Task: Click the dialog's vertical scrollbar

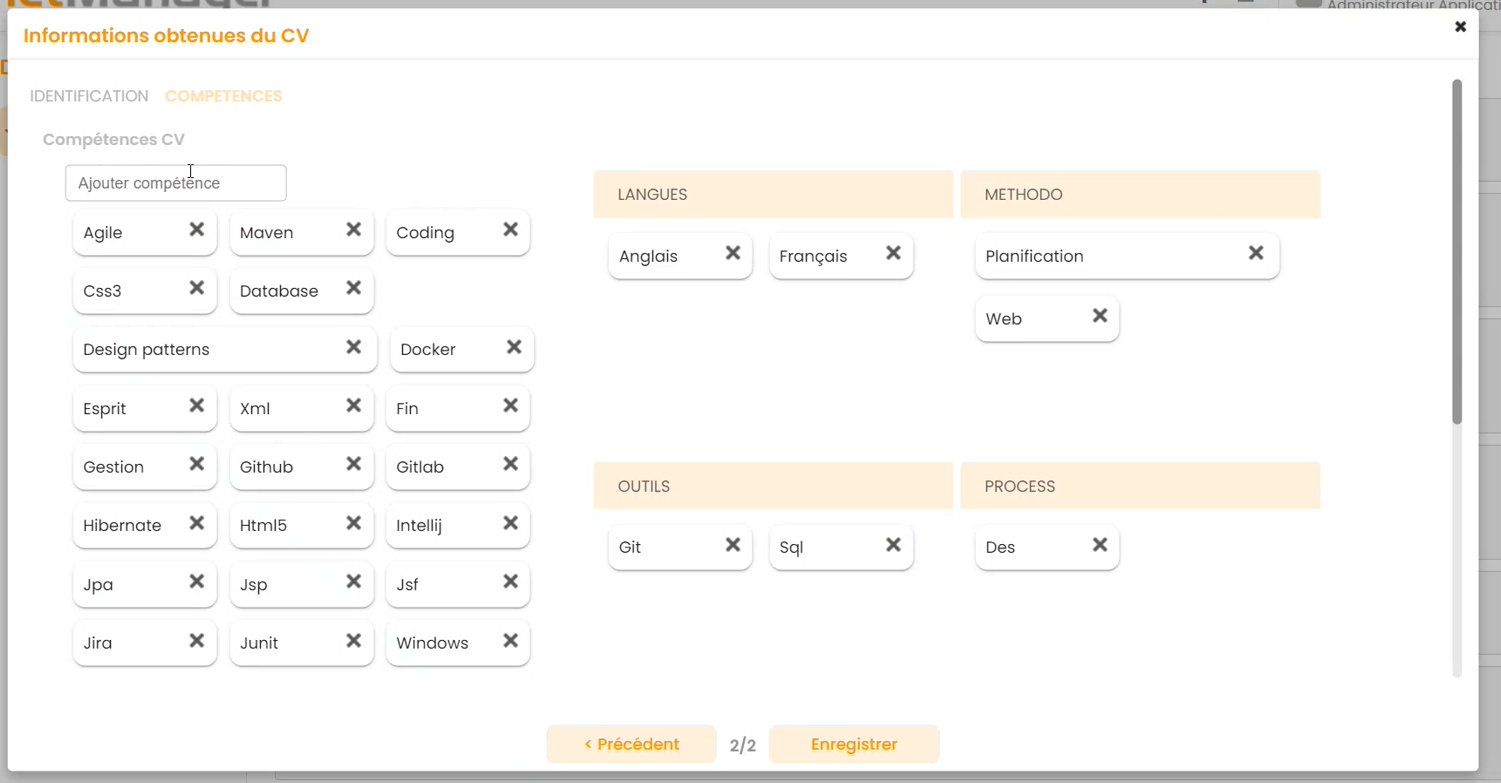Action: click(x=1457, y=250)
